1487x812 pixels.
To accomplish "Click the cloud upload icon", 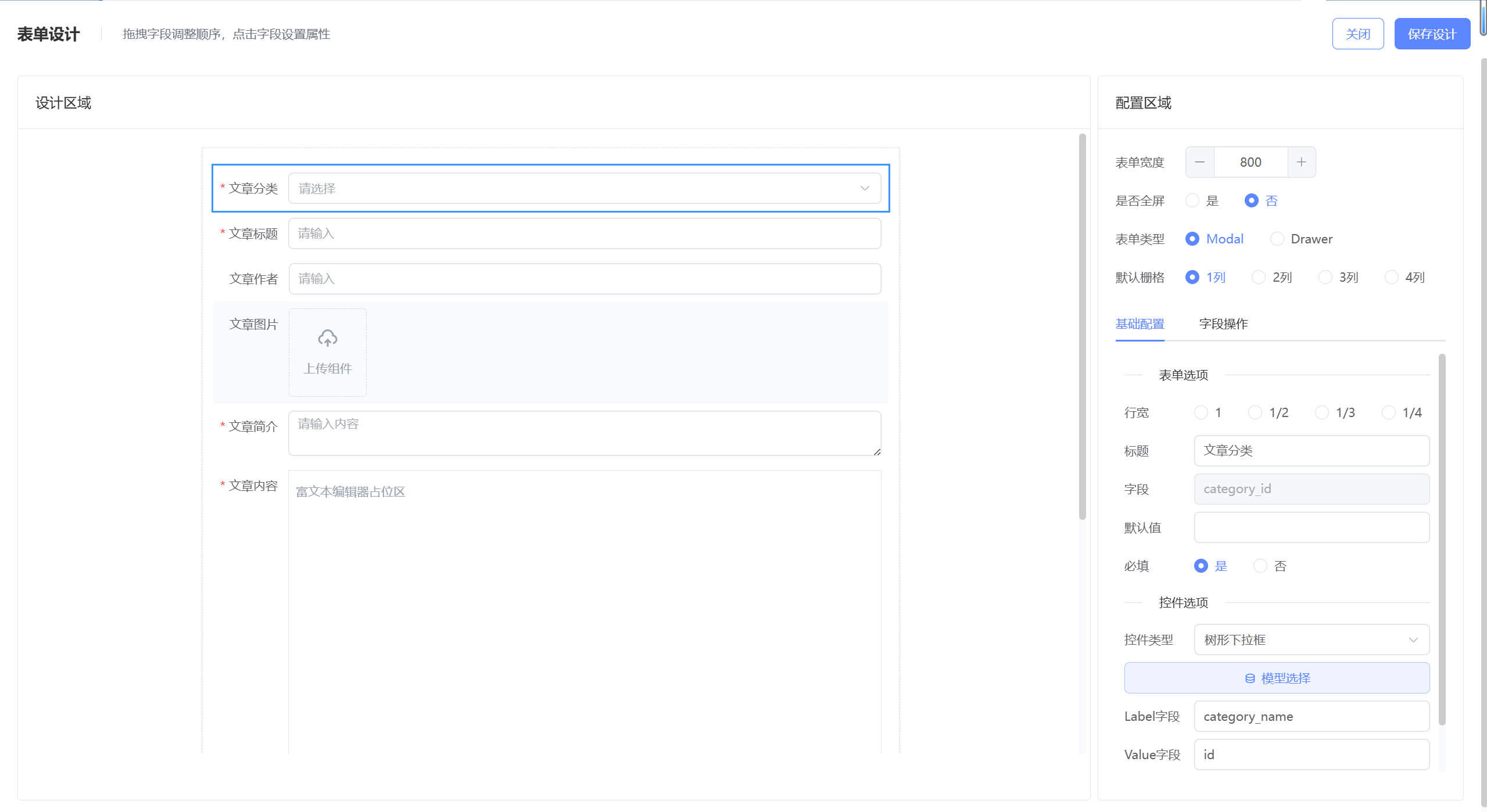I will click(x=327, y=338).
